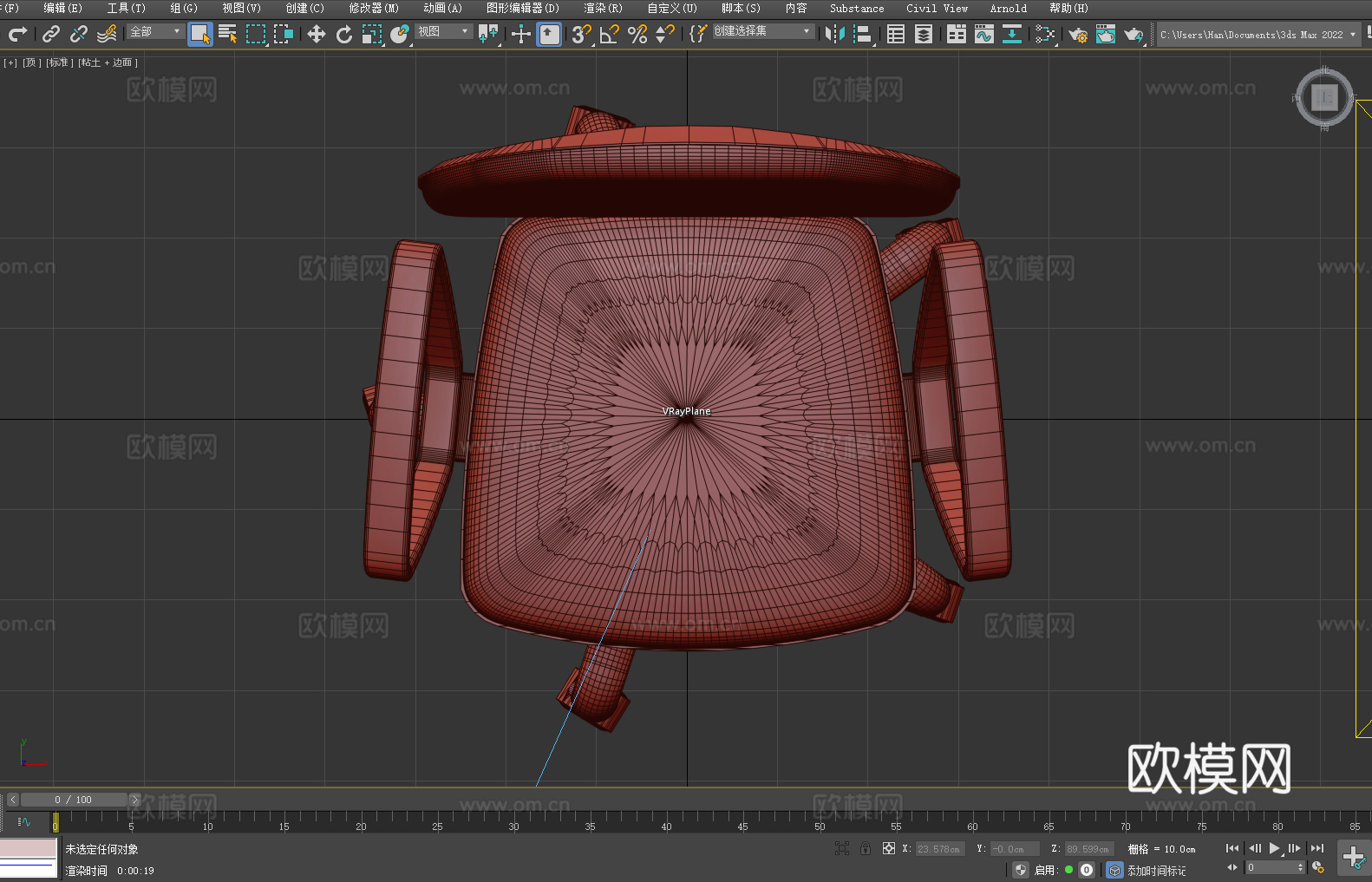The image size is (1372, 882).
Task: Open the 创建选择集 named selection dropdown
Action: coord(763,31)
